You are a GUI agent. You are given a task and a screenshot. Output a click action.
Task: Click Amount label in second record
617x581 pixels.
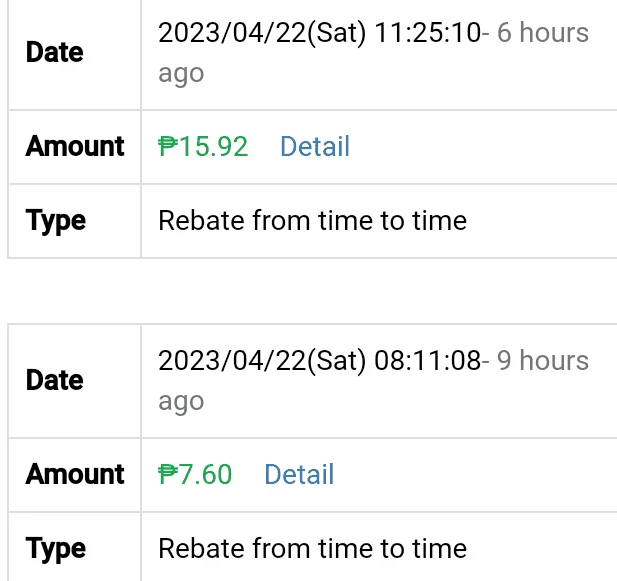tap(75, 474)
